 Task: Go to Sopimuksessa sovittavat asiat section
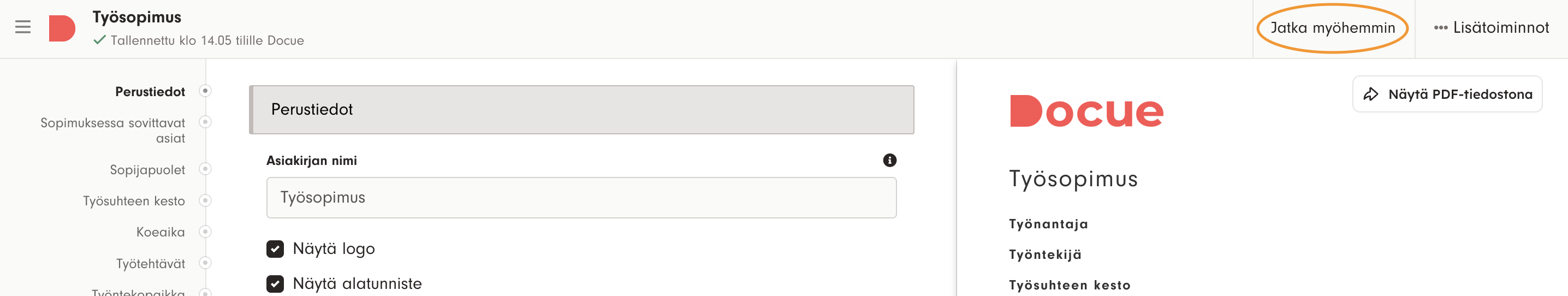[x=113, y=131]
